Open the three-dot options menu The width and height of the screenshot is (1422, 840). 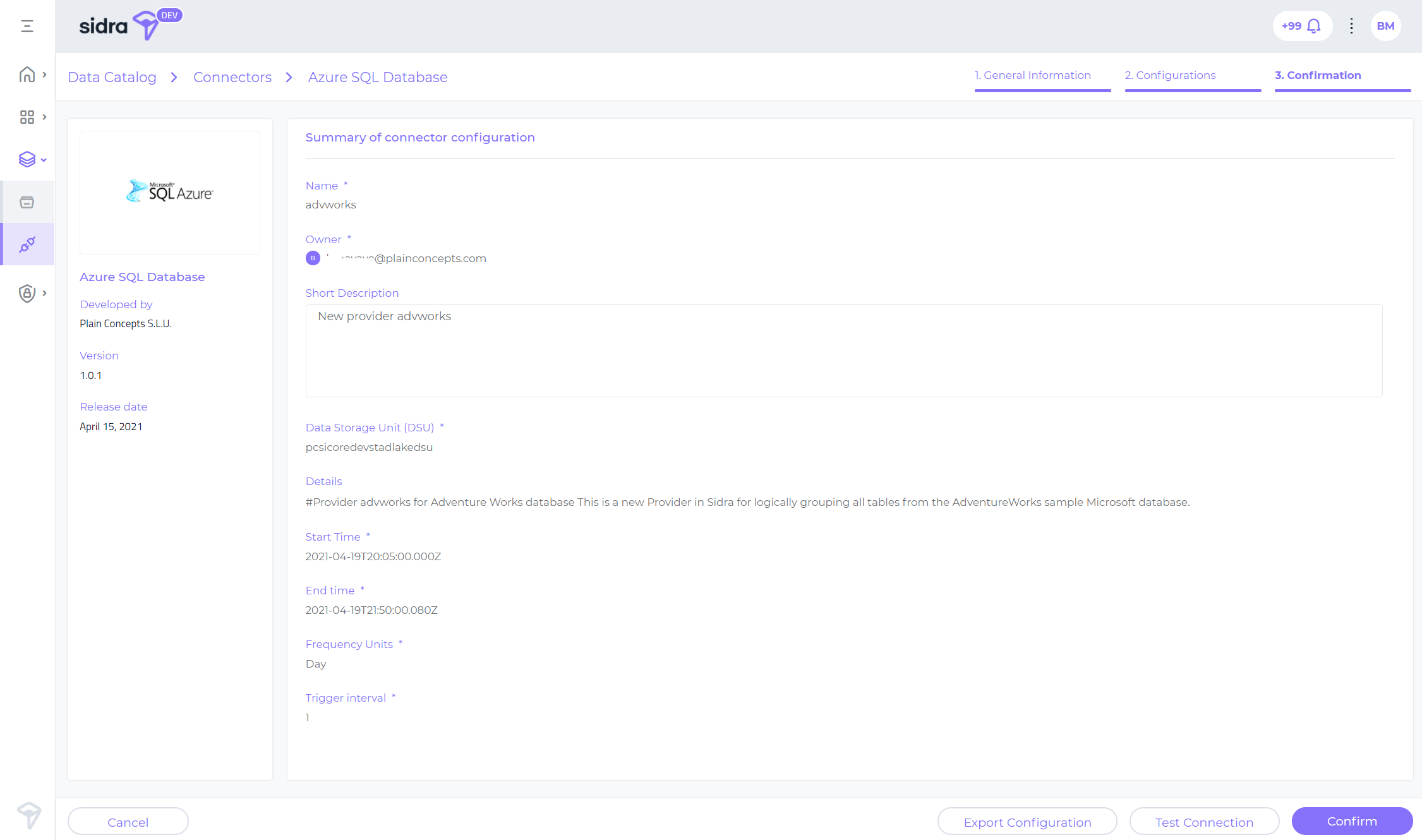[x=1351, y=26]
